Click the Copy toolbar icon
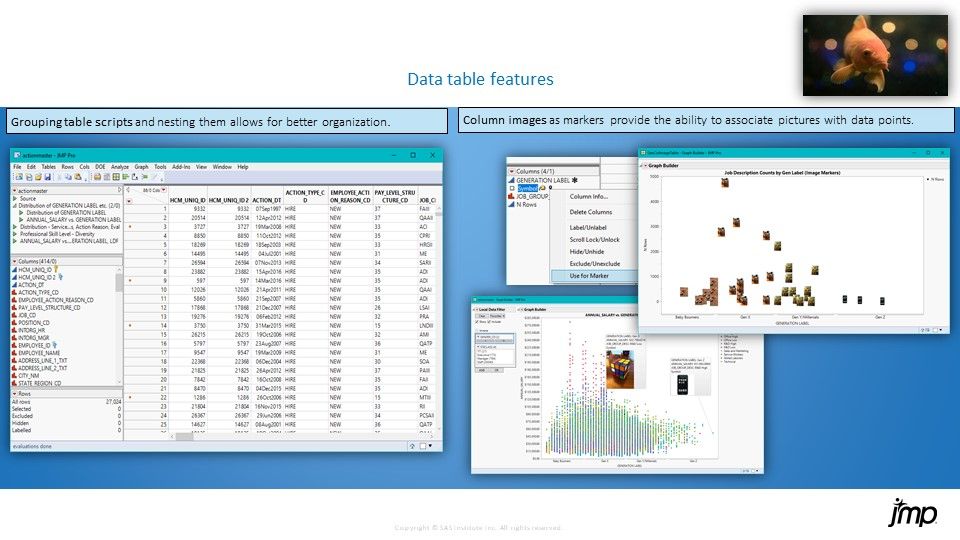Viewport: 960px width, 540px height. (x=68, y=177)
